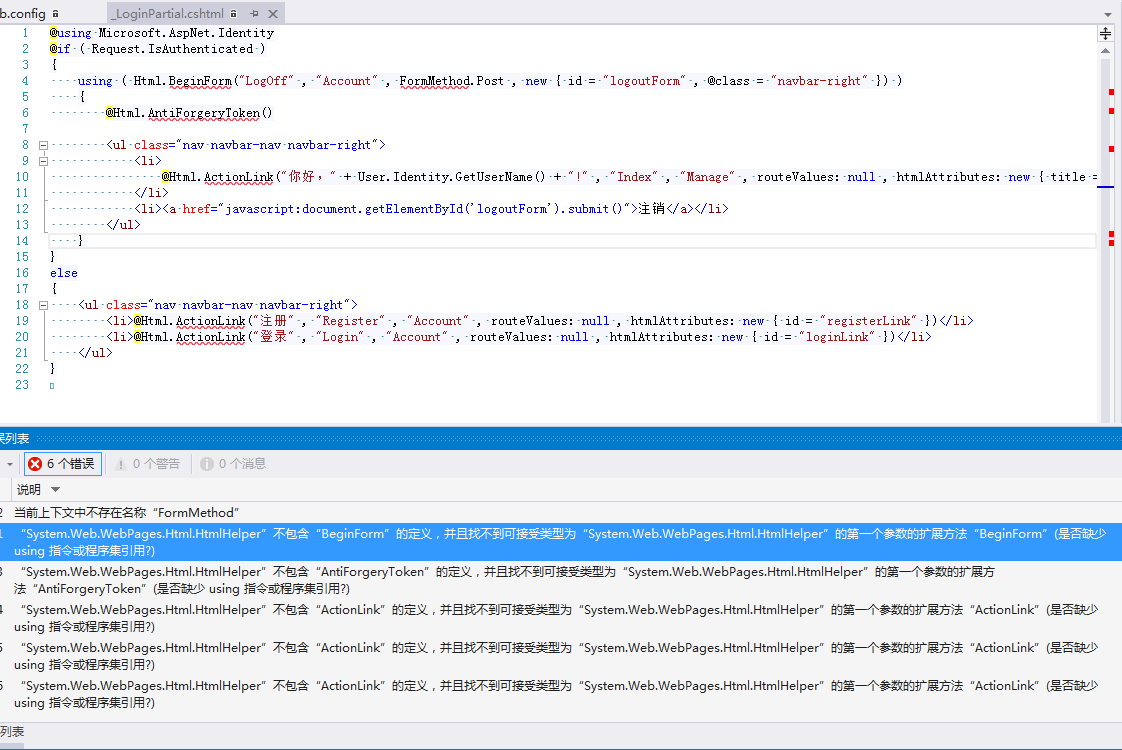
Task: Select the AntiForgeryToken error row
Action: (x=561, y=580)
